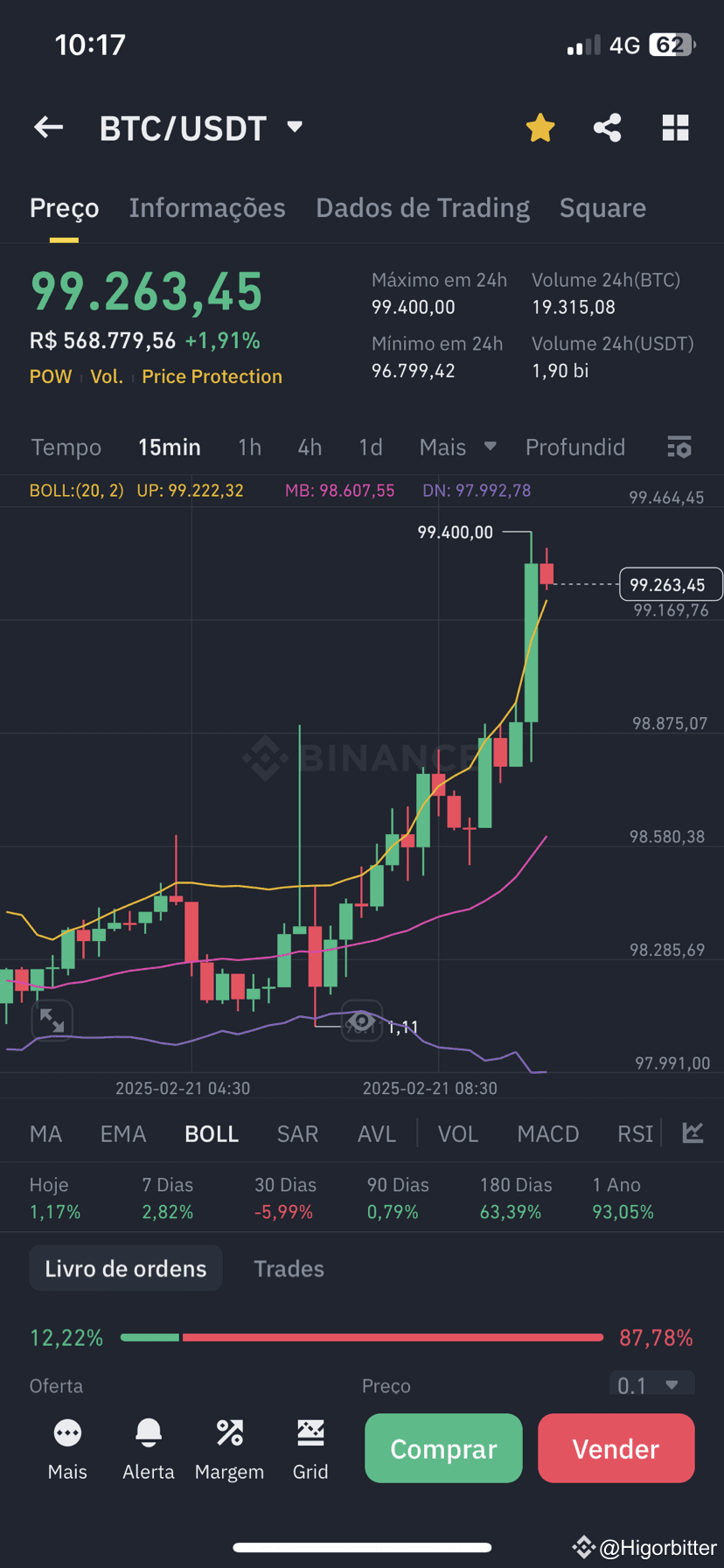Tap the fullscreen expand chart icon
This screenshot has height=1568, width=724.
(52, 1020)
